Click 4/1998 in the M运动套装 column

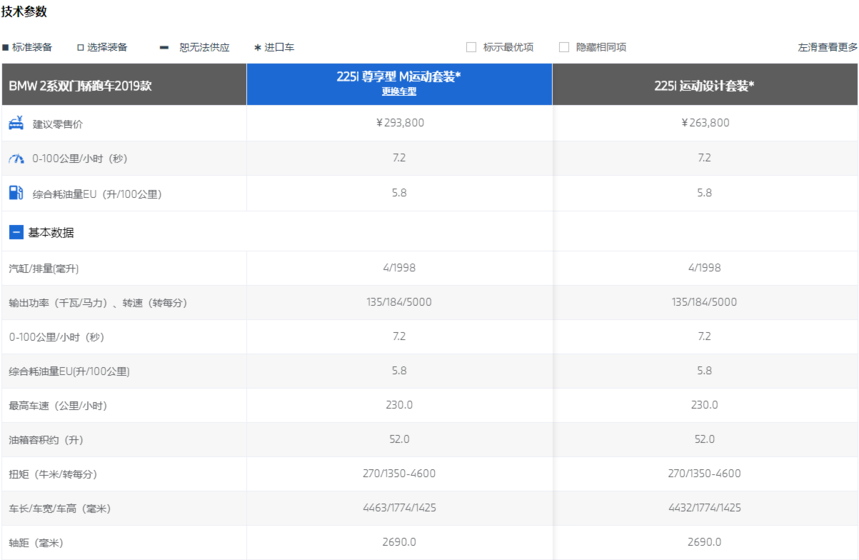pos(399,267)
